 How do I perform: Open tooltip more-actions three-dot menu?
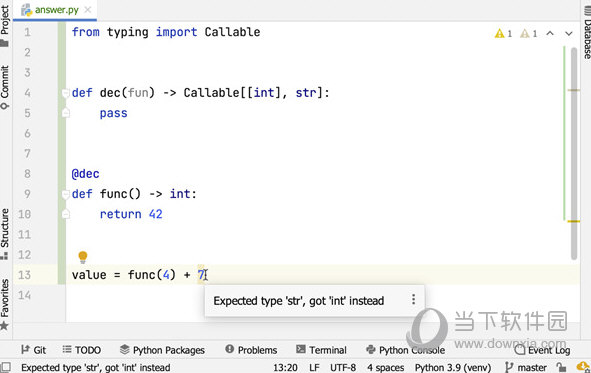tap(413, 299)
